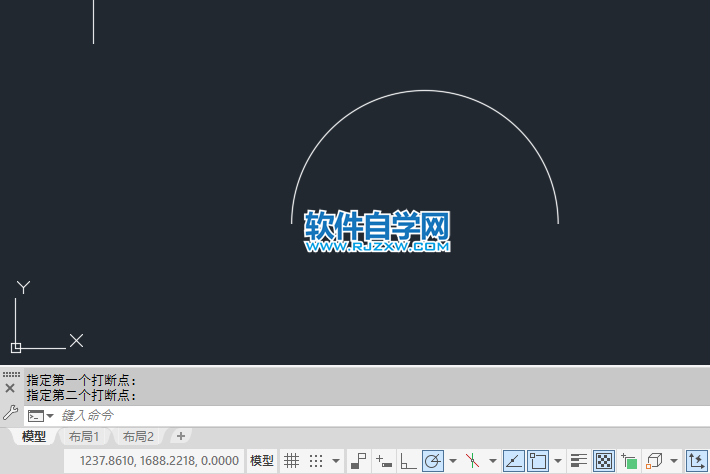The image size is (710, 474).
Task: Click command history line 指定第一个打断点
Action: (x=82, y=380)
